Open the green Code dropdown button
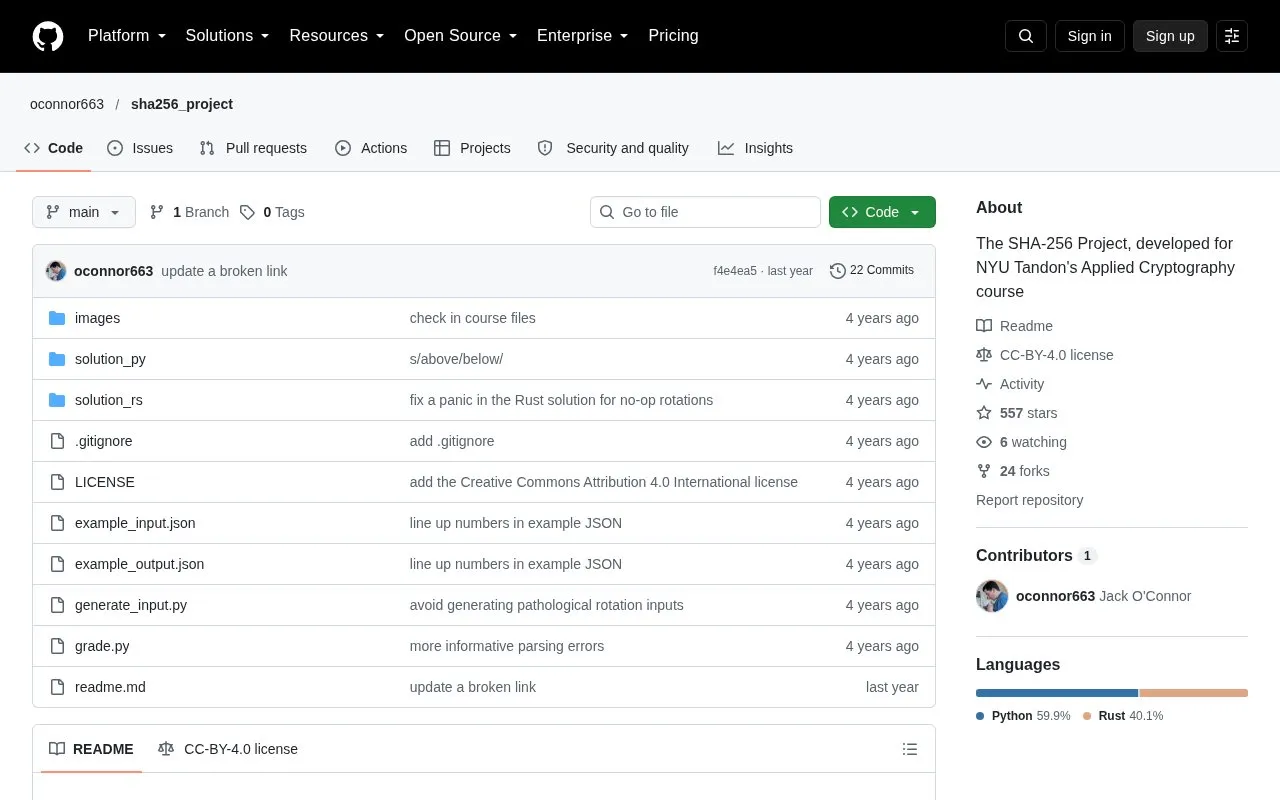The height and width of the screenshot is (800, 1280). coord(882,212)
